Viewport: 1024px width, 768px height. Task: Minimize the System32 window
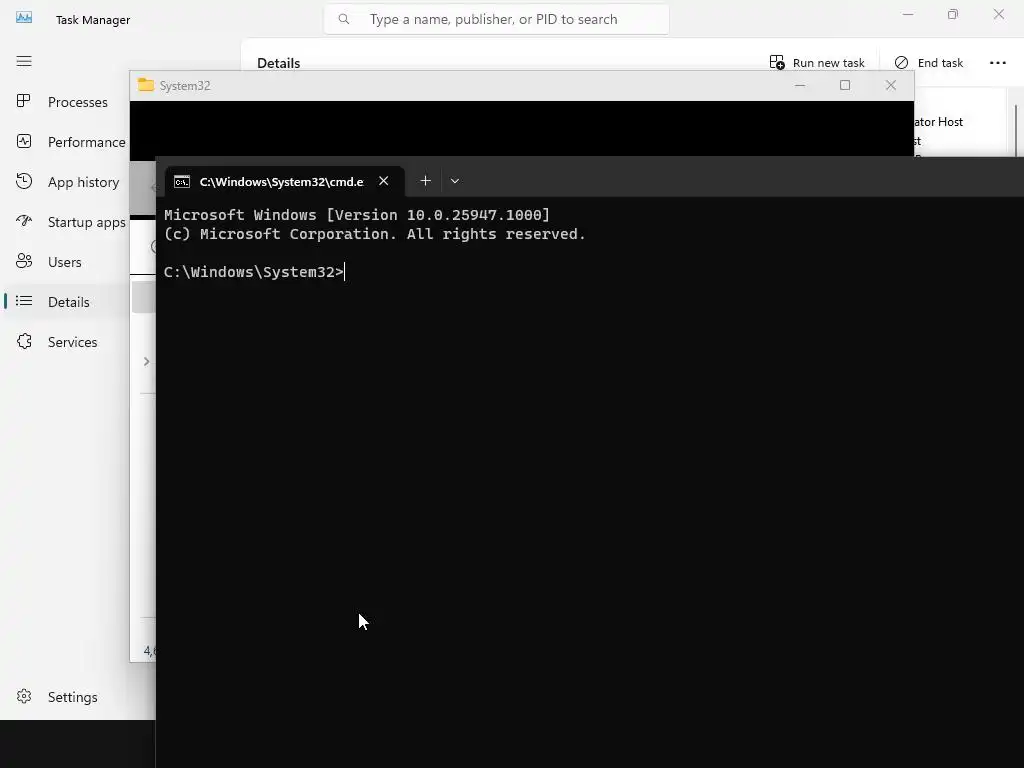point(800,86)
